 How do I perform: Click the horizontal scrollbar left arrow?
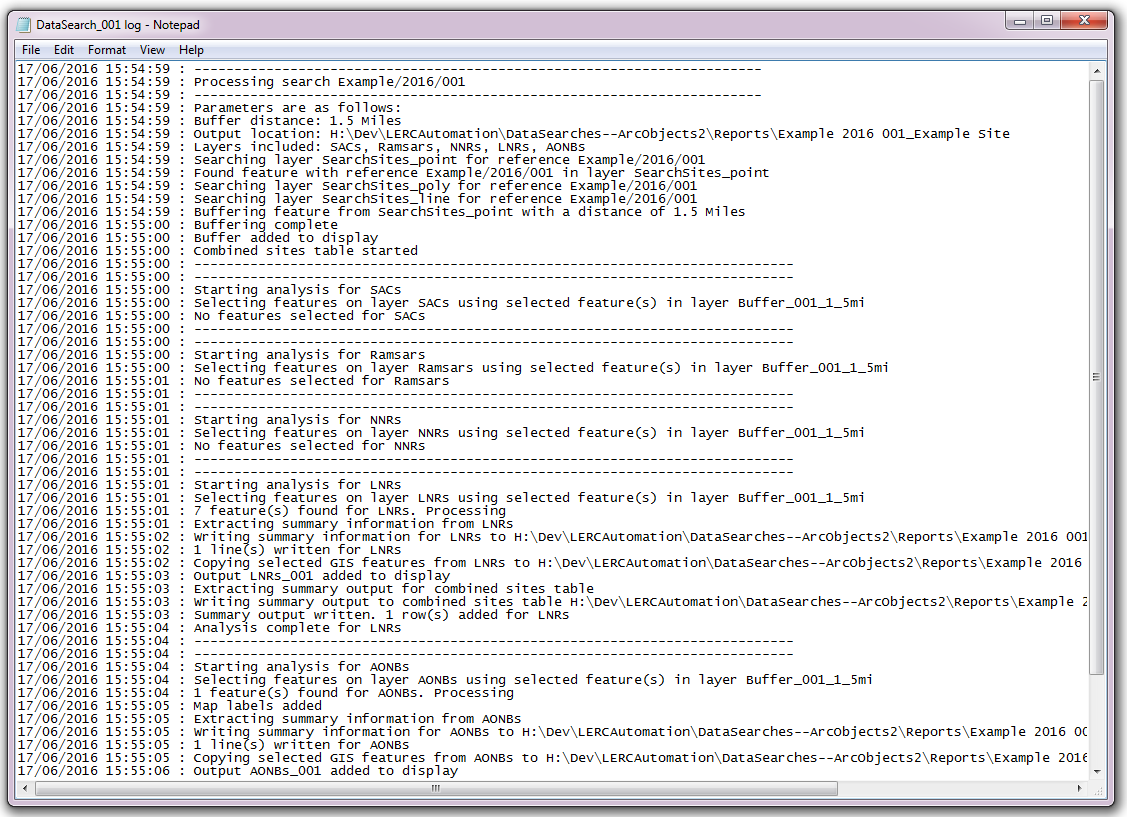[26, 788]
